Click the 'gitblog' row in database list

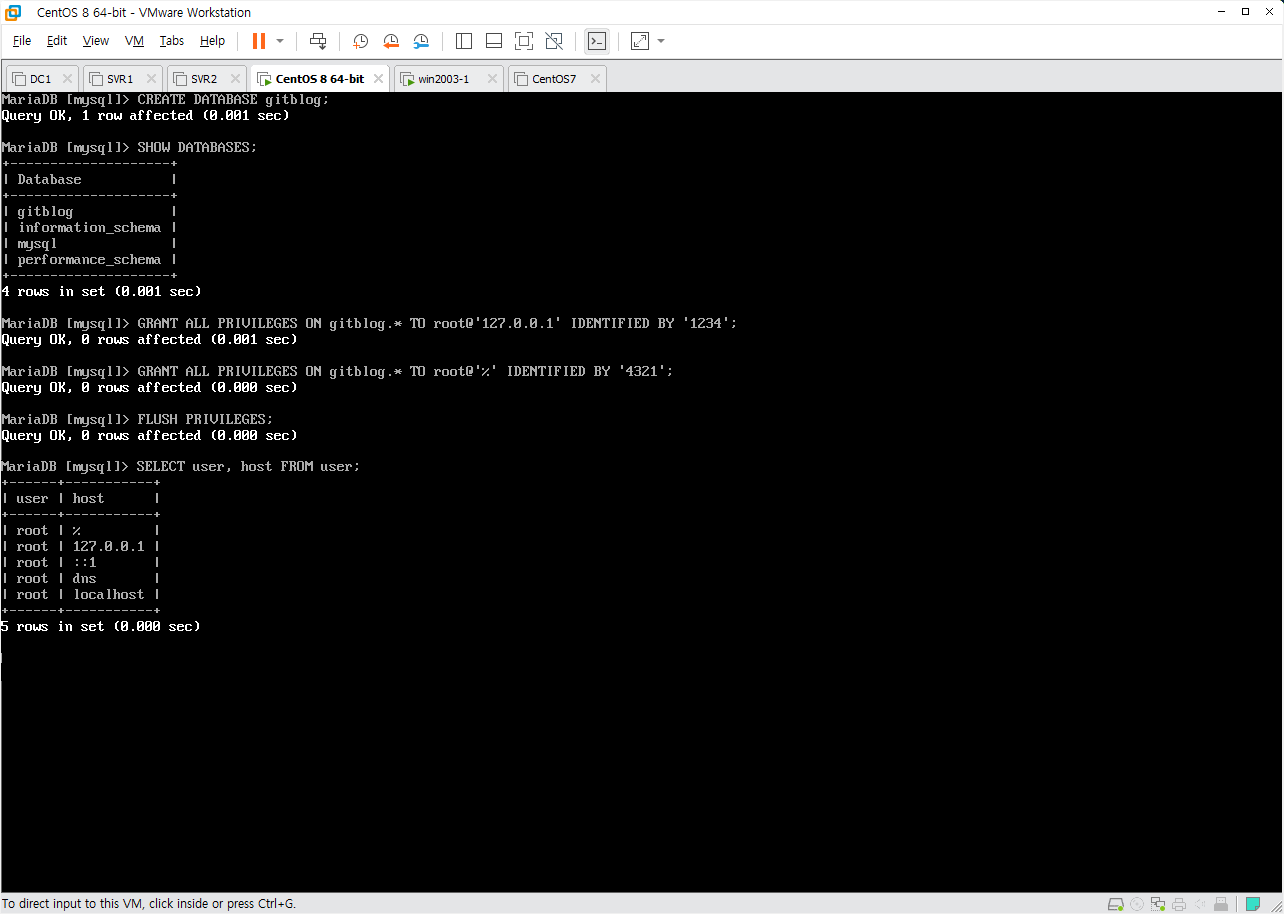pos(90,211)
